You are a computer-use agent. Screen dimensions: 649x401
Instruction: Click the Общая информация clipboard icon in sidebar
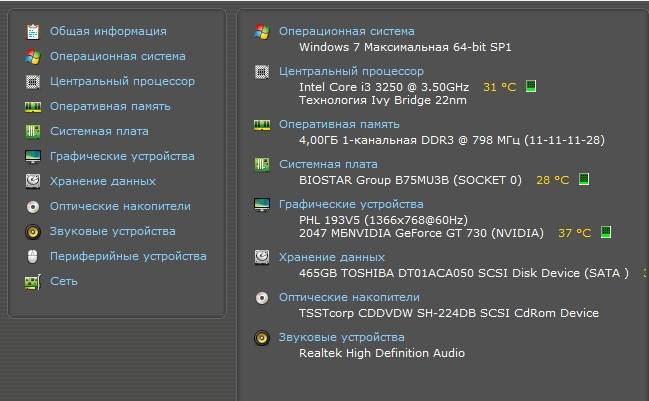point(33,32)
